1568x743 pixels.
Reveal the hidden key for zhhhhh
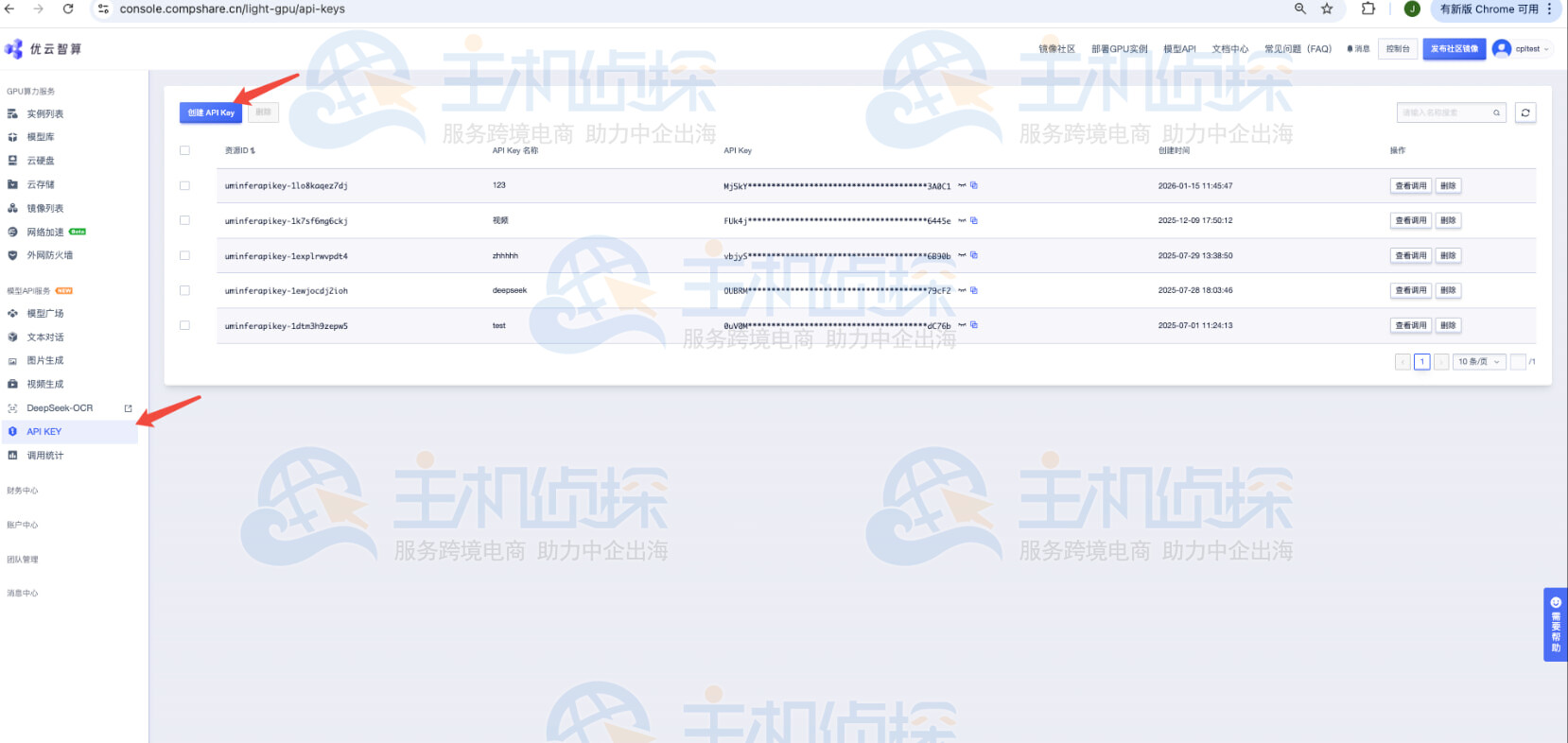click(x=962, y=255)
